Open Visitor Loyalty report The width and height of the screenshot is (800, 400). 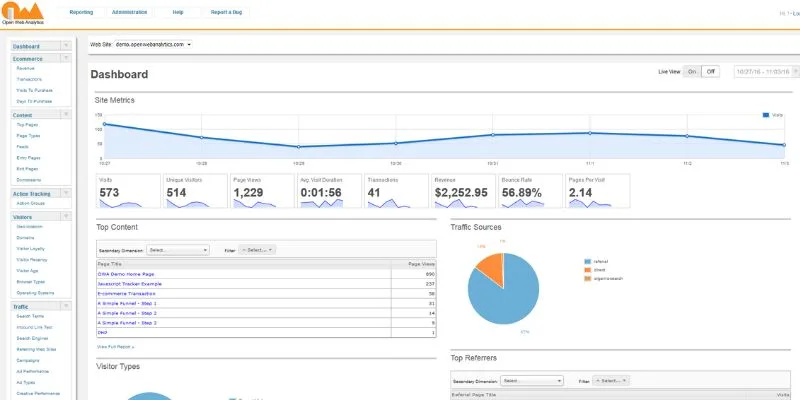pos(31,248)
